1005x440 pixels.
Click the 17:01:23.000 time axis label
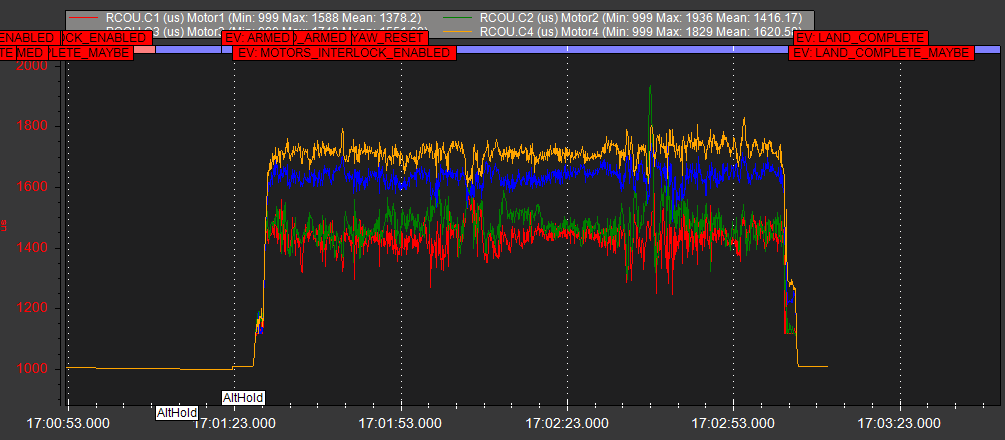[x=235, y=423]
